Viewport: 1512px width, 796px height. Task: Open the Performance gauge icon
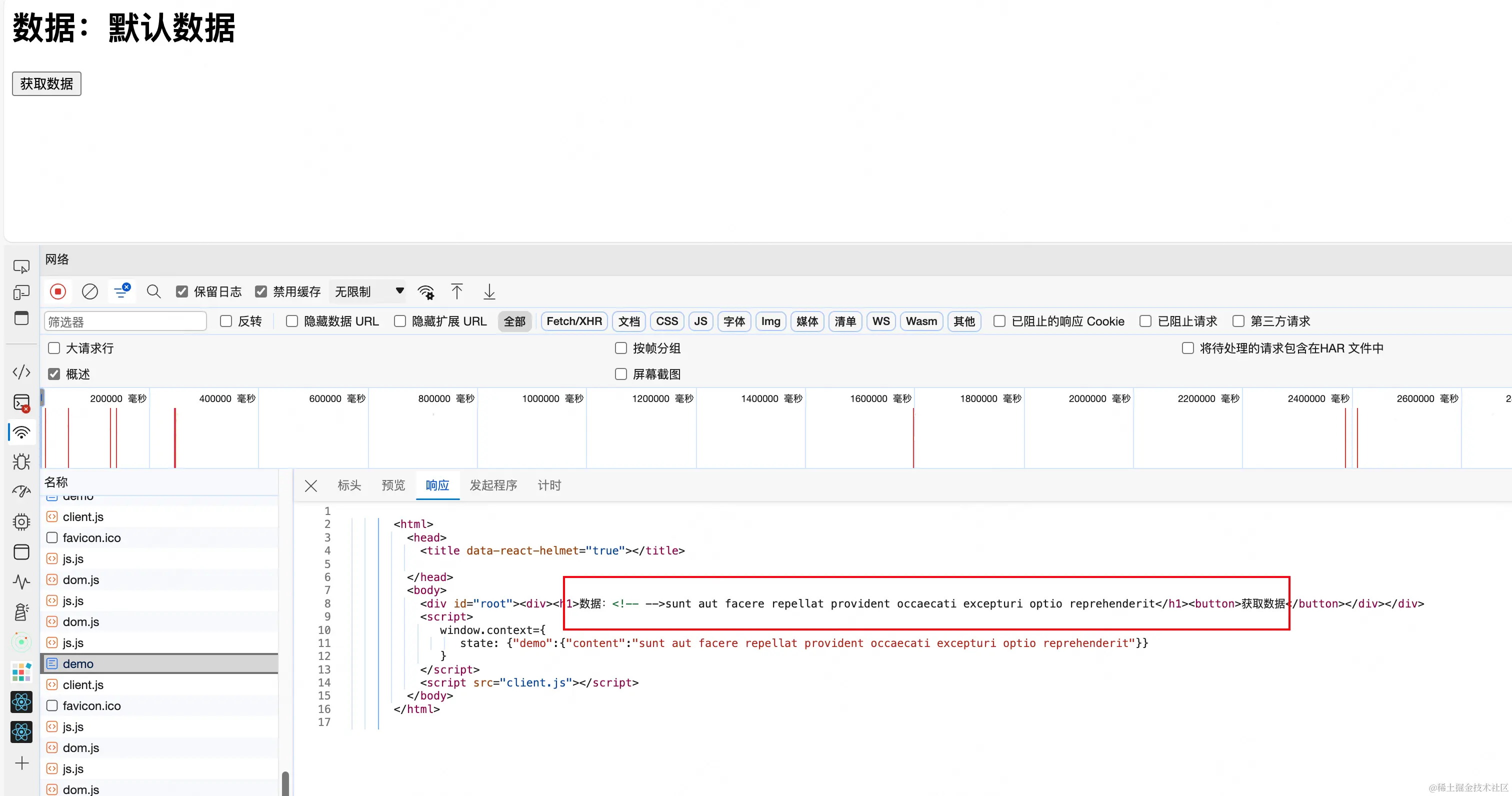pyautogui.click(x=21, y=491)
